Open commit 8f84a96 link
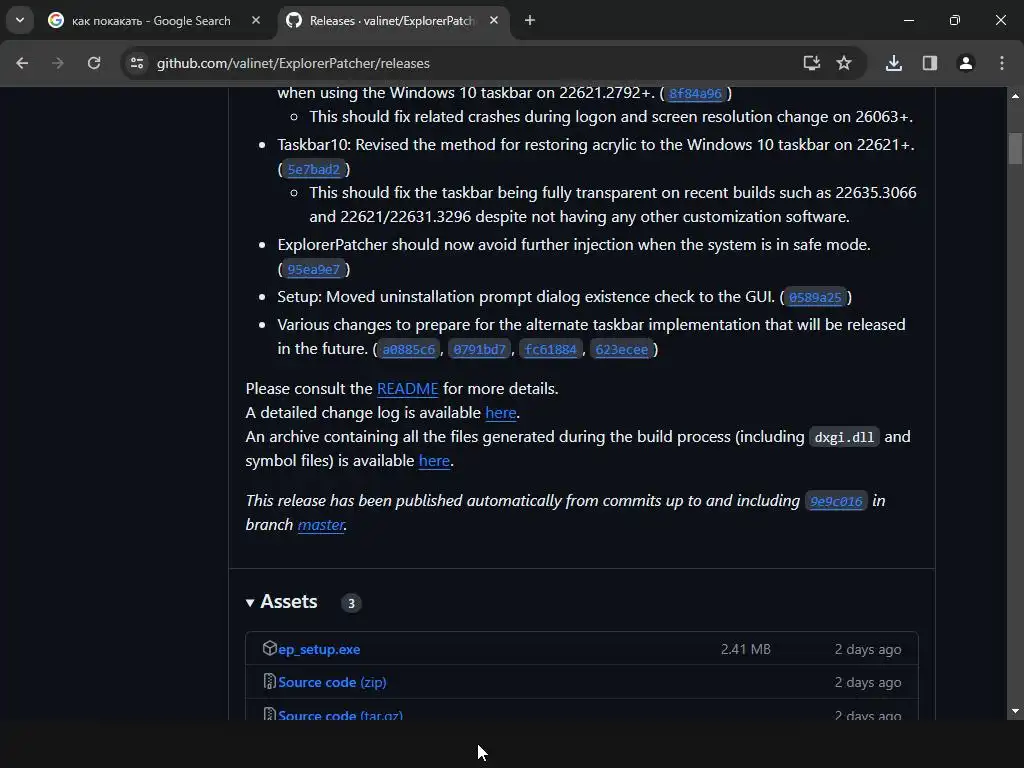The width and height of the screenshot is (1024, 768). pos(696,93)
